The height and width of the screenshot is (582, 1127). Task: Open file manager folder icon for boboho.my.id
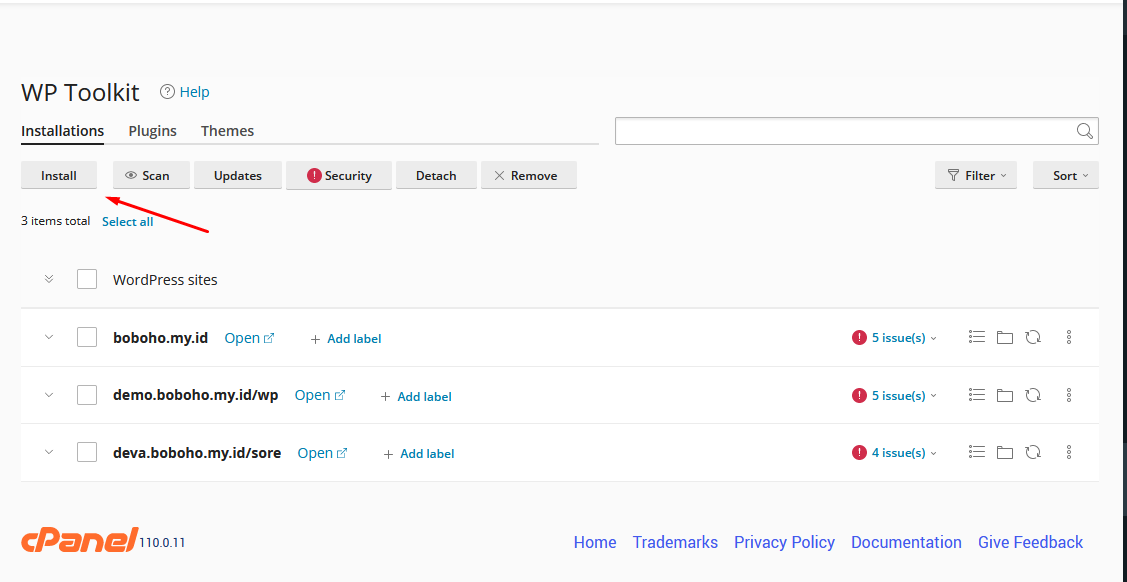(x=1005, y=337)
